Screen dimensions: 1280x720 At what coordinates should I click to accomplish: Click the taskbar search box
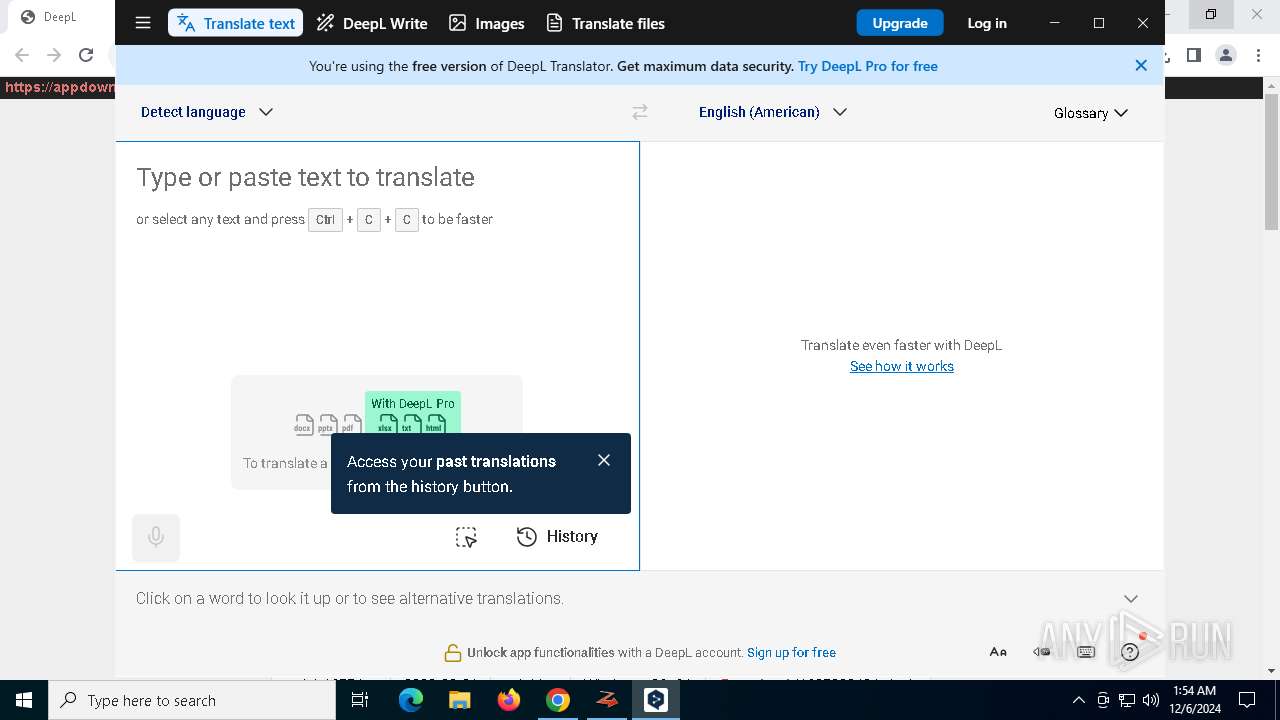(192, 700)
